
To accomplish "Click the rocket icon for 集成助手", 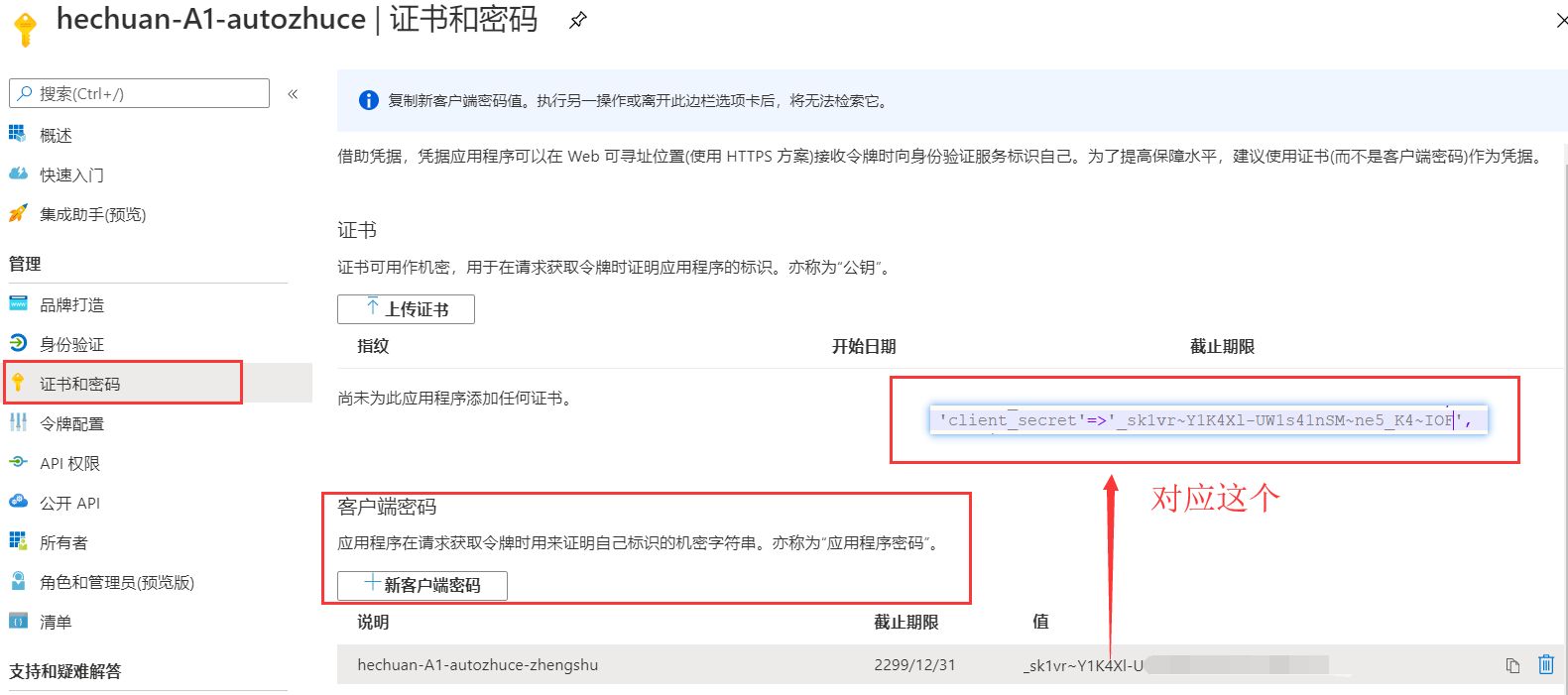I will 18,213.
